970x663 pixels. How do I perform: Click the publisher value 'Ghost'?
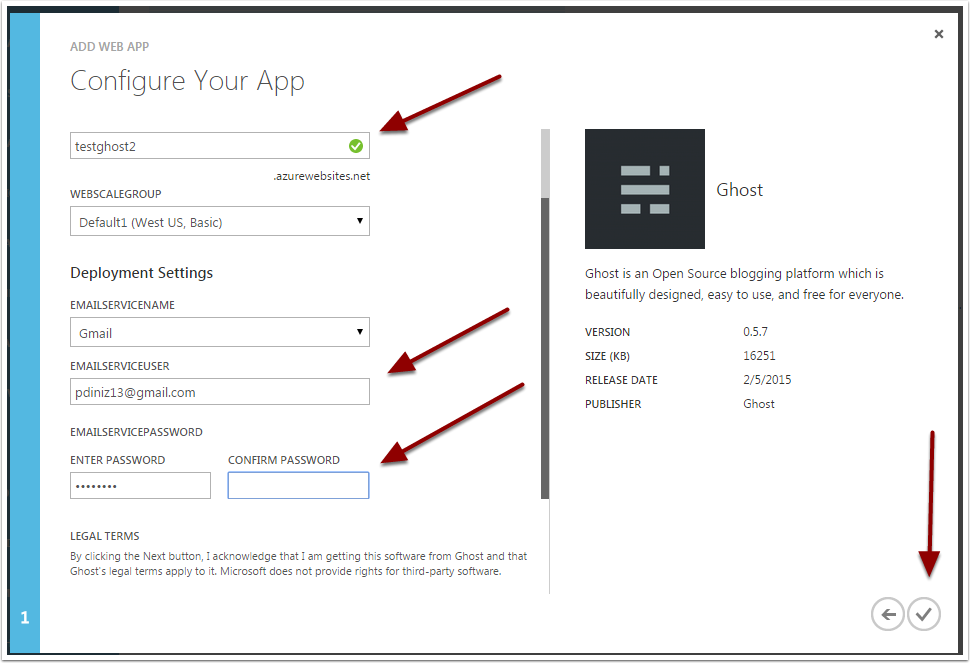pos(759,404)
